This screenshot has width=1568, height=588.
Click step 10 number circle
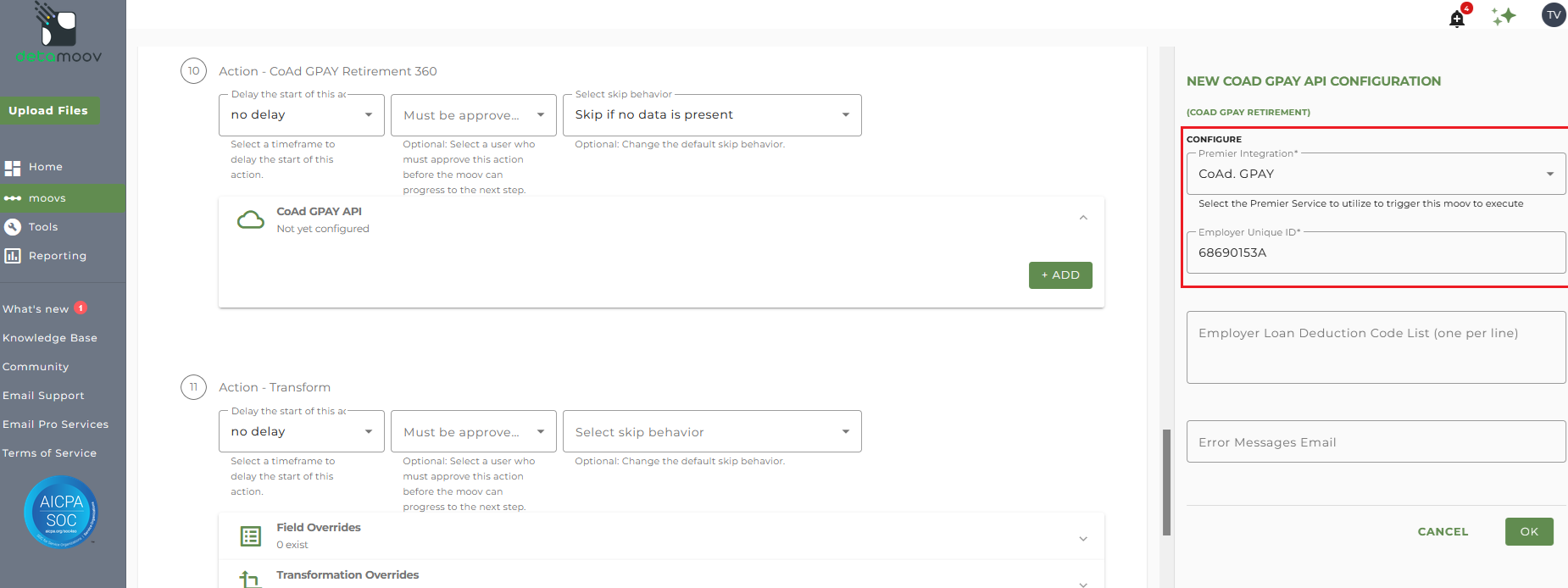point(193,71)
